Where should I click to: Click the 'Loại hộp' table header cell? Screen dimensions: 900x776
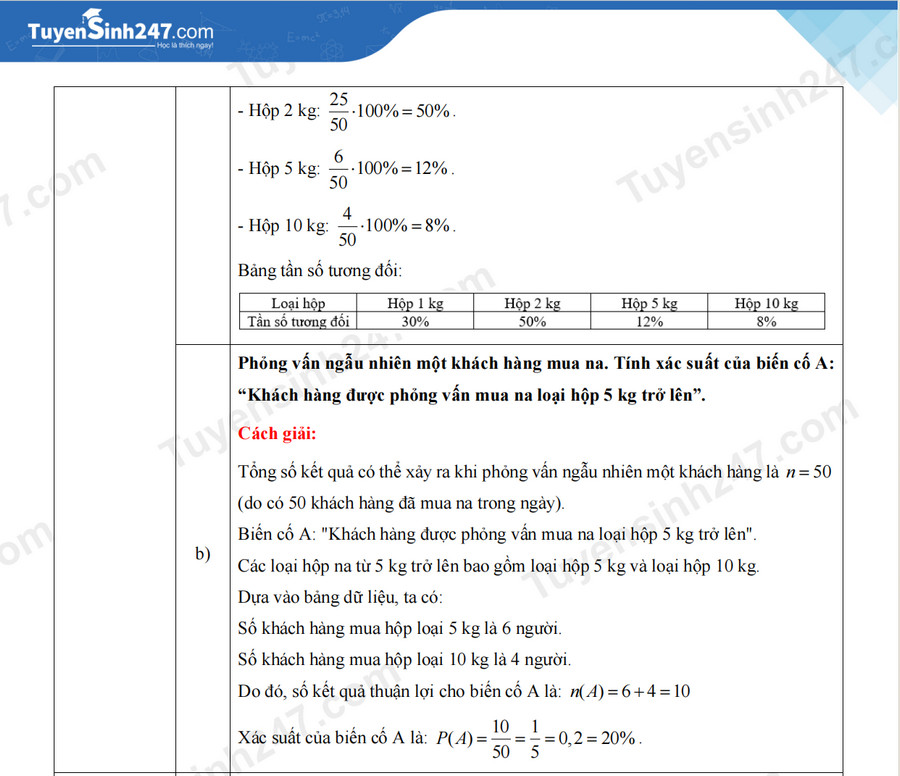pyautogui.click(x=298, y=302)
